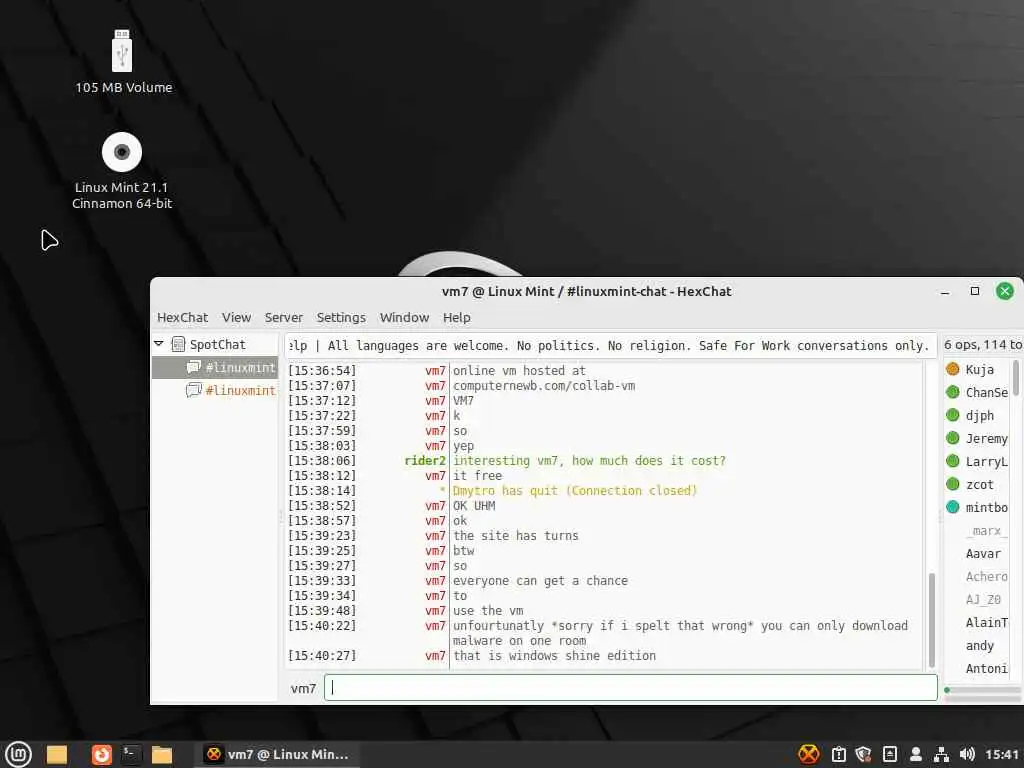Click message 'everyone can get a chance'
This screenshot has height=768, width=1024.
(540, 581)
